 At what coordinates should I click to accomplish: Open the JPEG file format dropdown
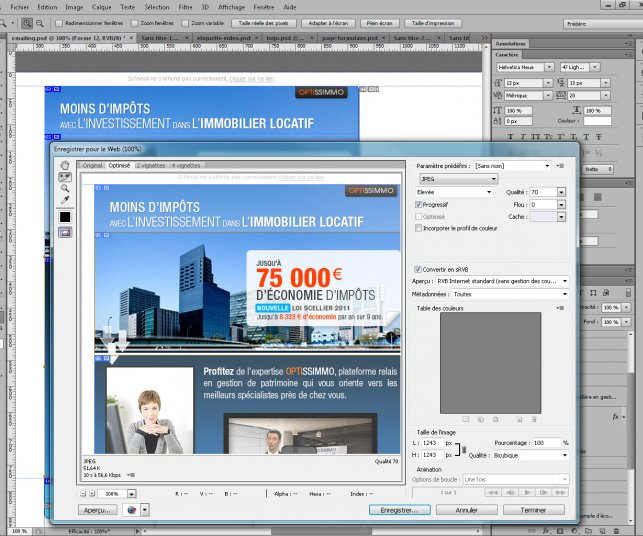456,179
